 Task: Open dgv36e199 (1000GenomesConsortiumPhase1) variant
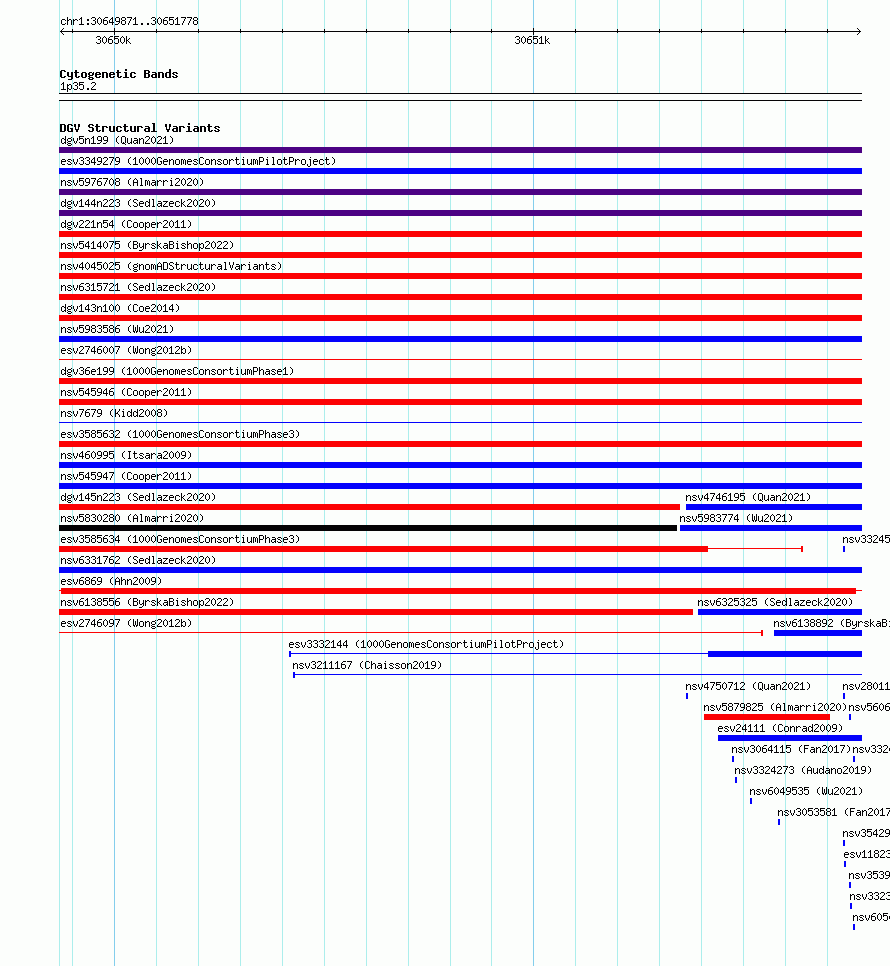pos(177,371)
